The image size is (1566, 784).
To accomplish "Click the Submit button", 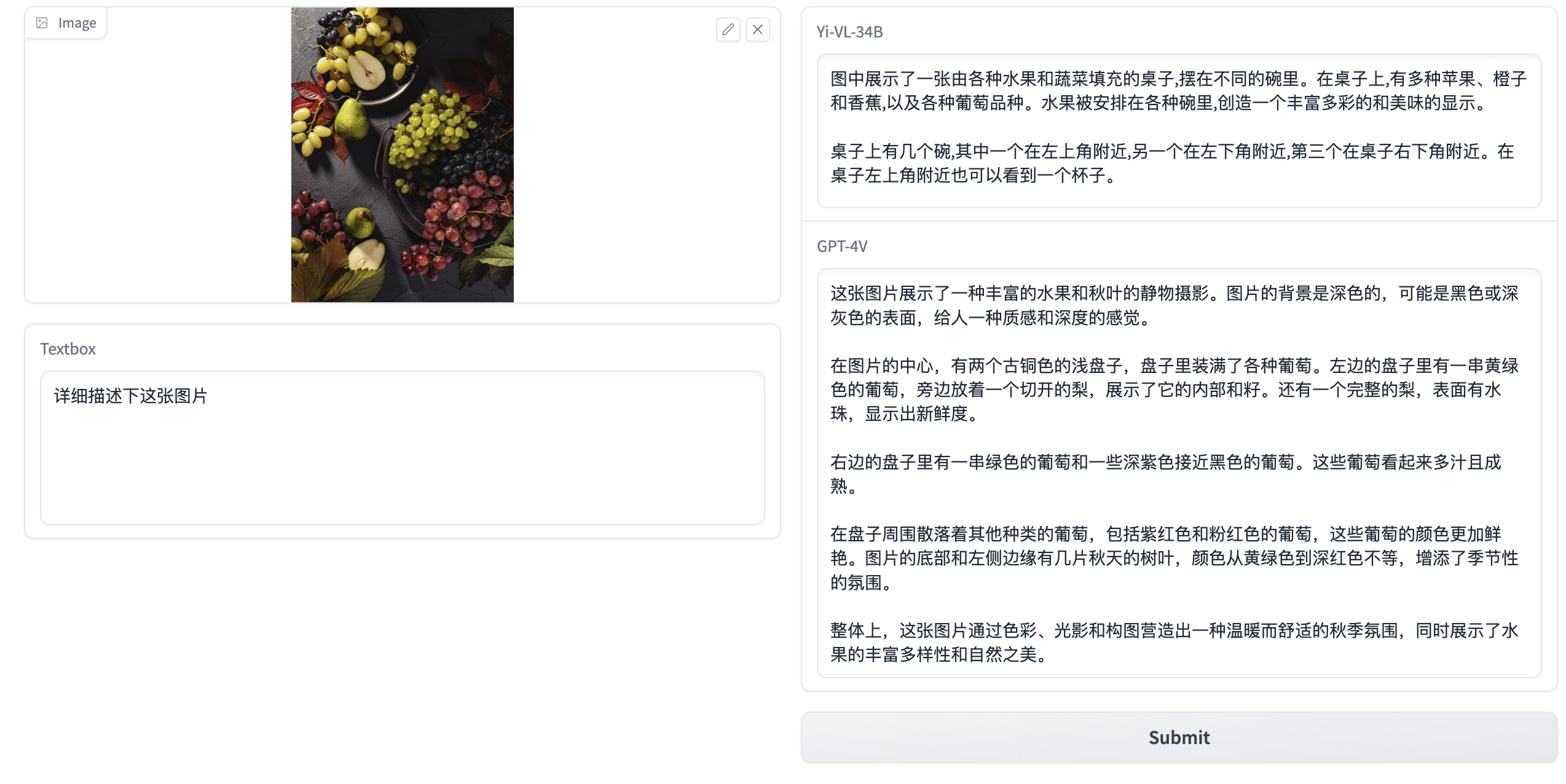I will point(1178,737).
